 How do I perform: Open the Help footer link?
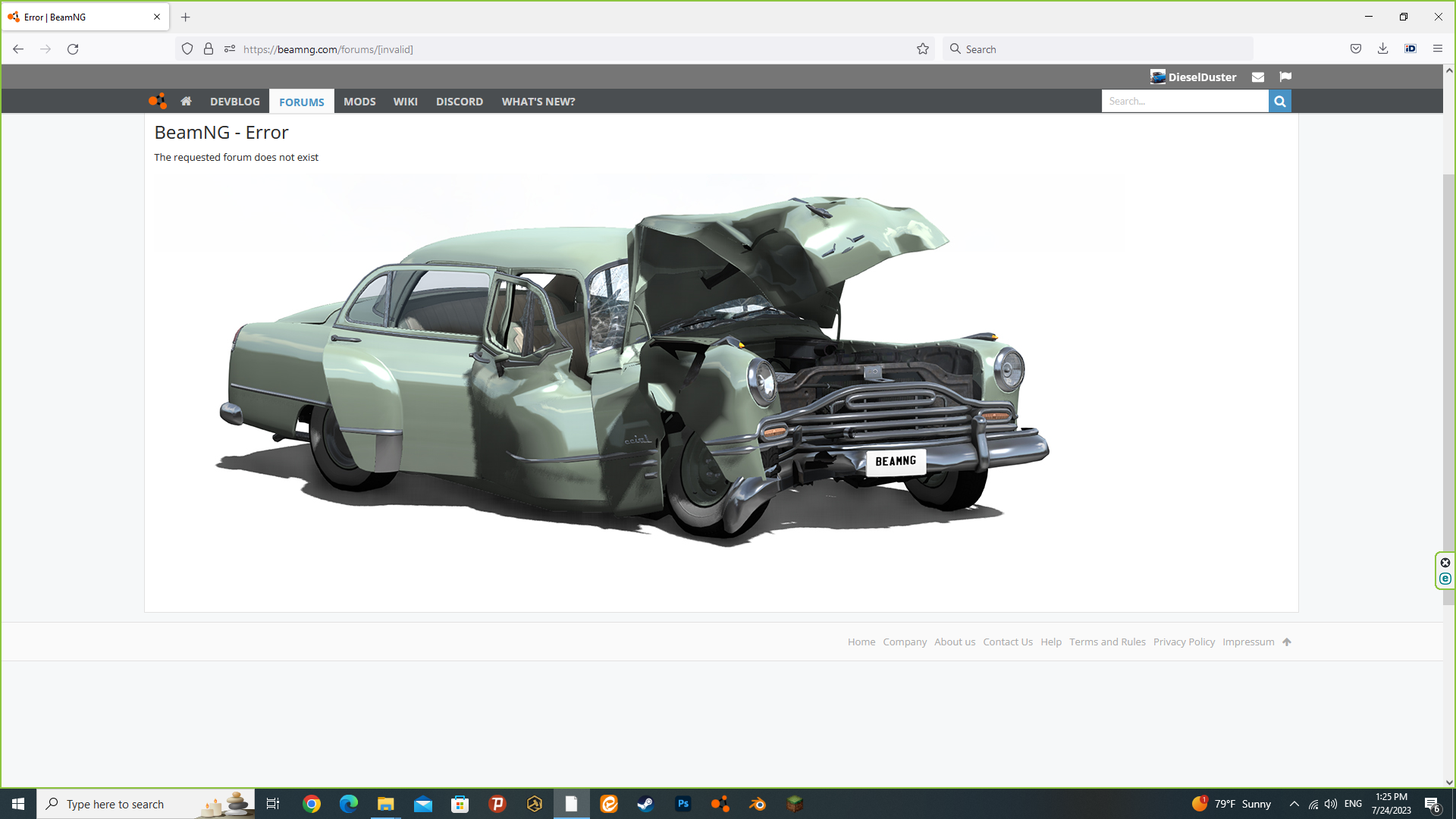pos(1051,642)
